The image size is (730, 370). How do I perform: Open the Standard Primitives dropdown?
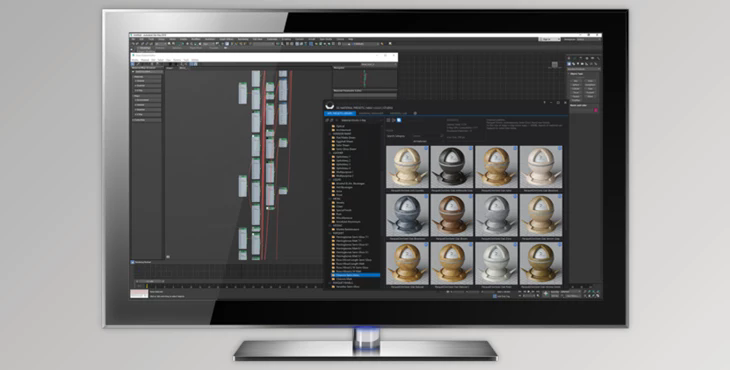tap(584, 69)
